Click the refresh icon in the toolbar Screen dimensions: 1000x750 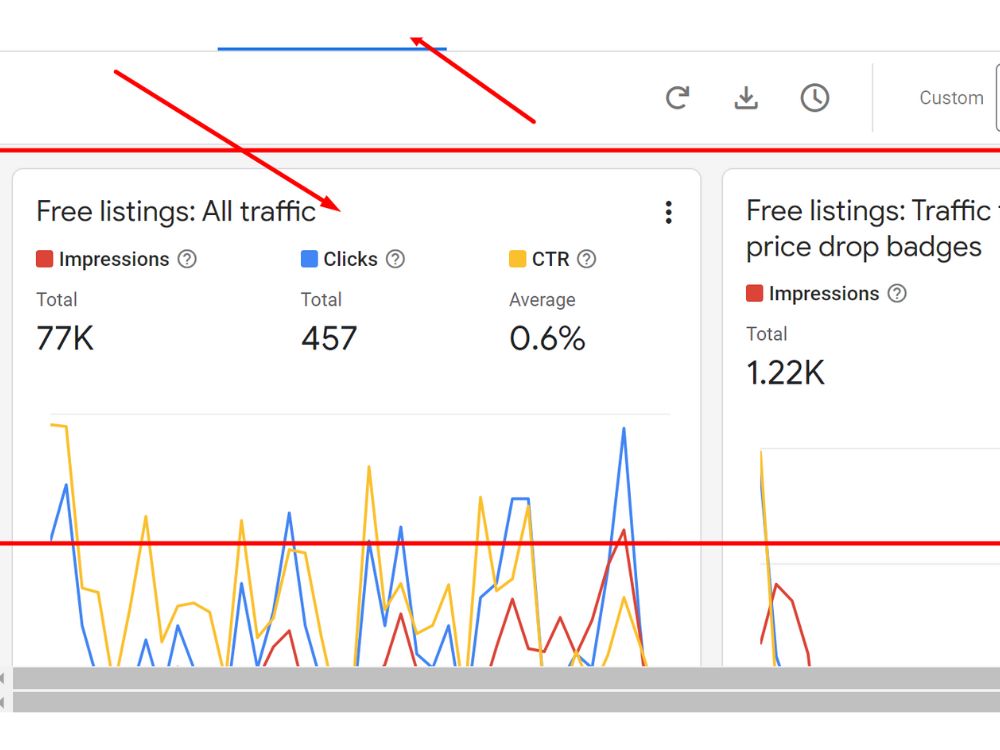pyautogui.click(x=677, y=98)
